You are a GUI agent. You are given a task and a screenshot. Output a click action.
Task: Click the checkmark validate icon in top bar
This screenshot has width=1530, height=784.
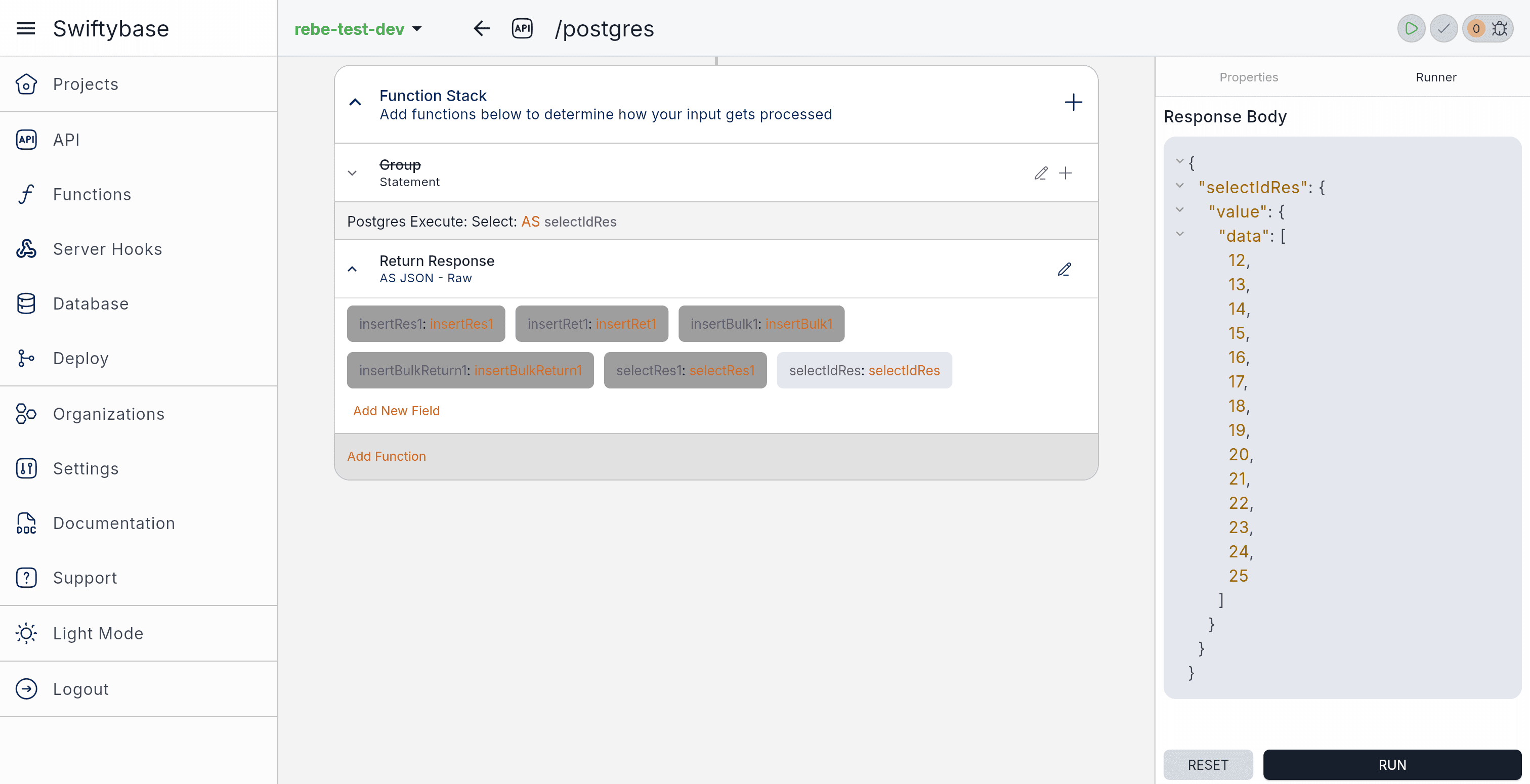pos(1443,28)
